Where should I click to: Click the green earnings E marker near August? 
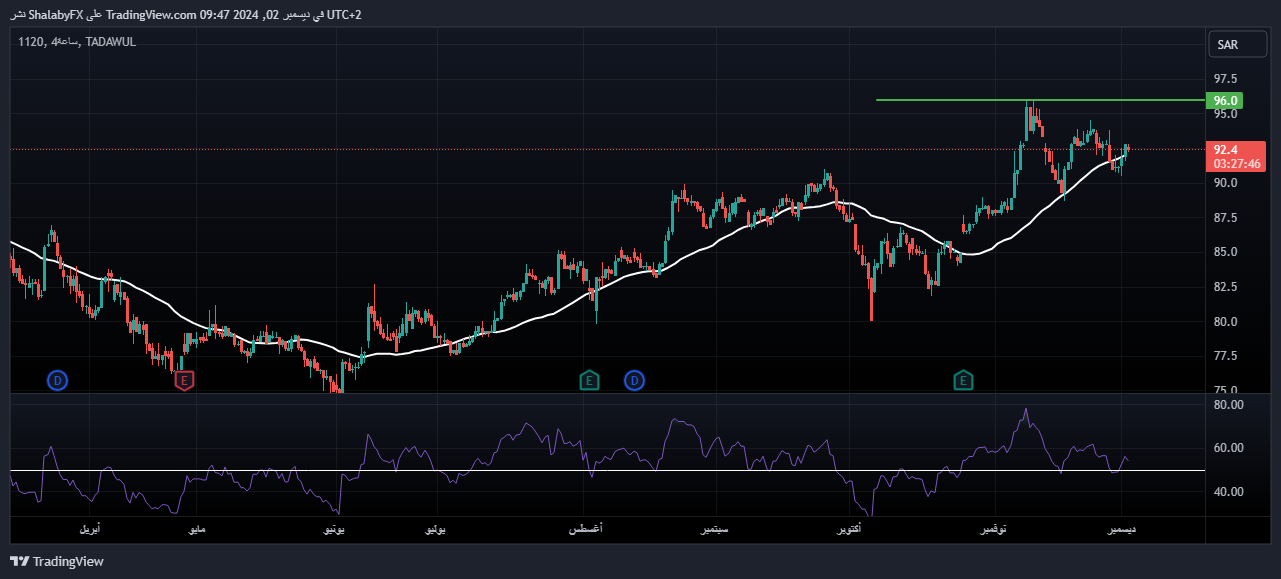[x=590, y=380]
